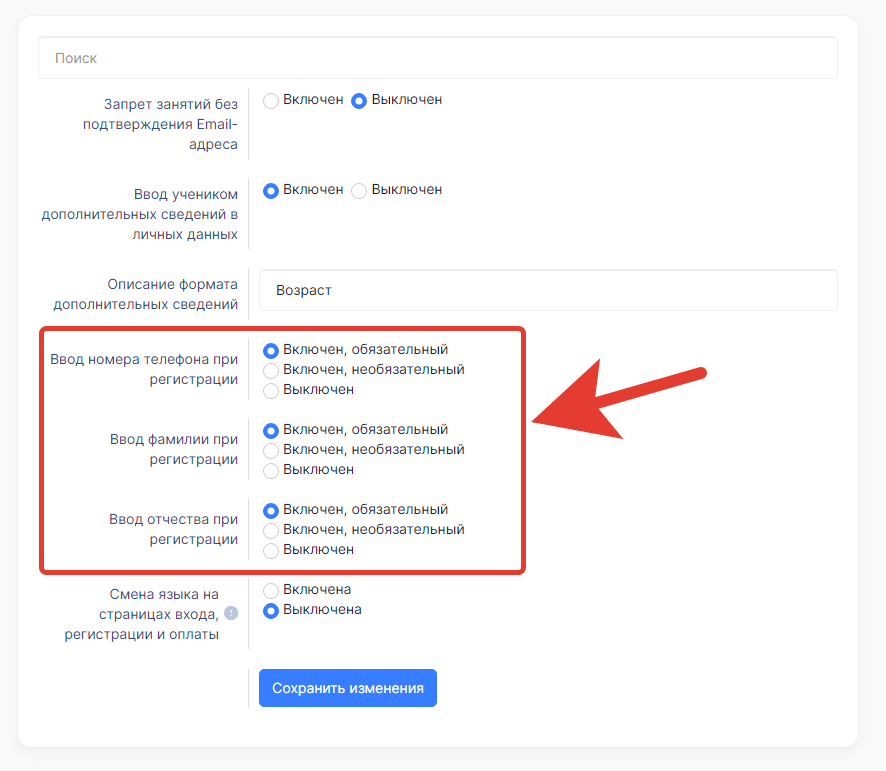Disable фамилия input at registration
886x771 pixels.
click(271, 470)
